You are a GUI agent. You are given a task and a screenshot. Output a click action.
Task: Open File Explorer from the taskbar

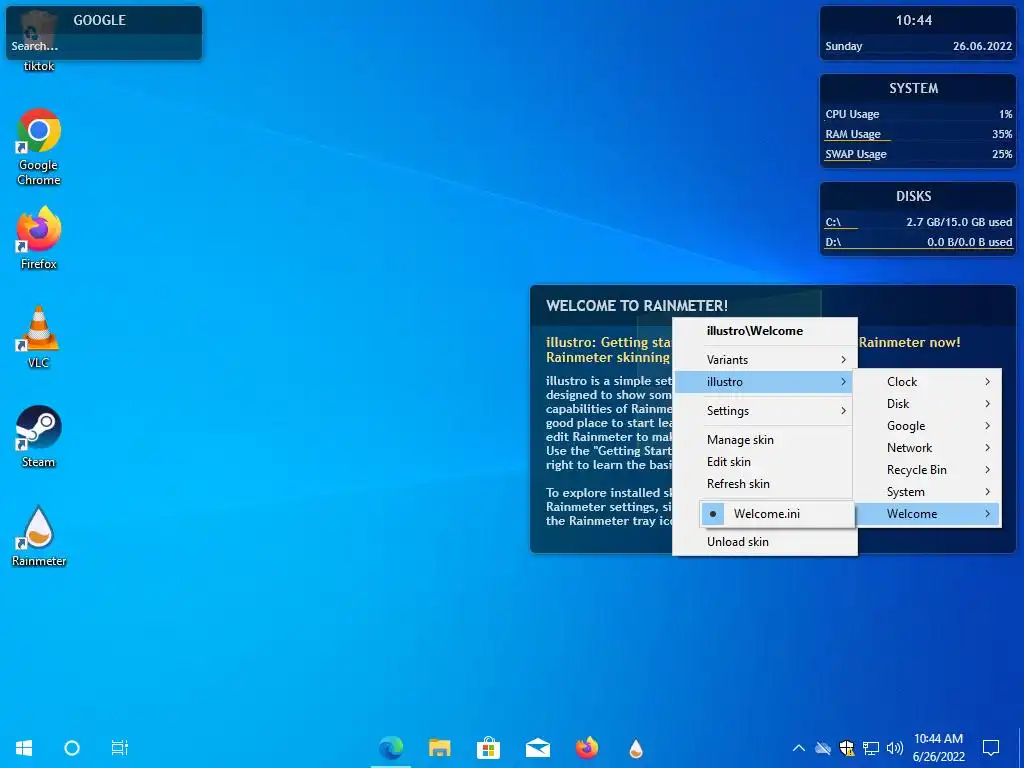[440, 748]
